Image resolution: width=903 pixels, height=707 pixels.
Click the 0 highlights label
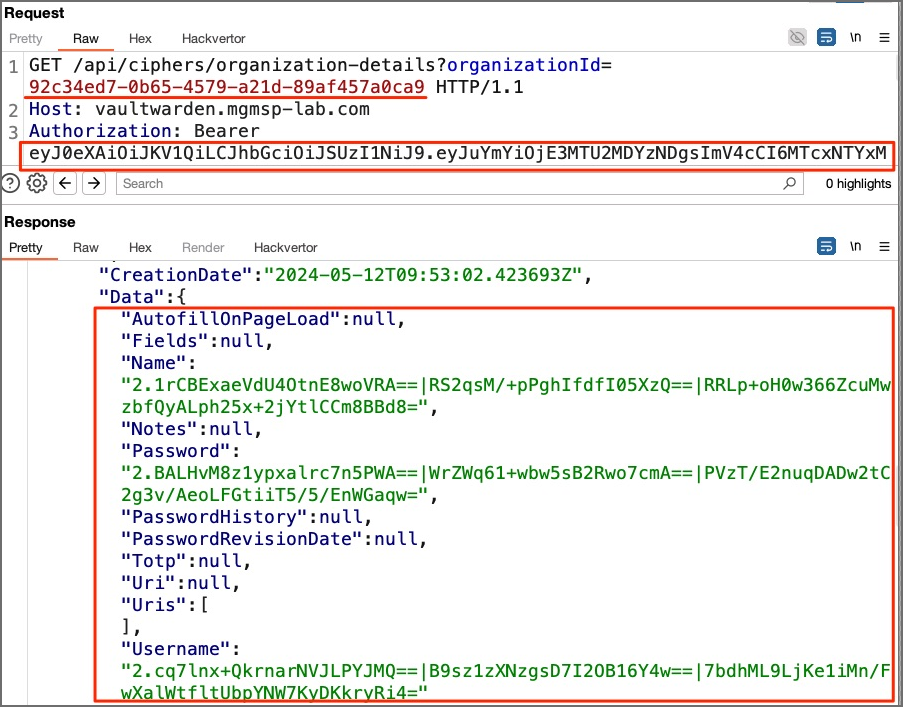coord(858,183)
